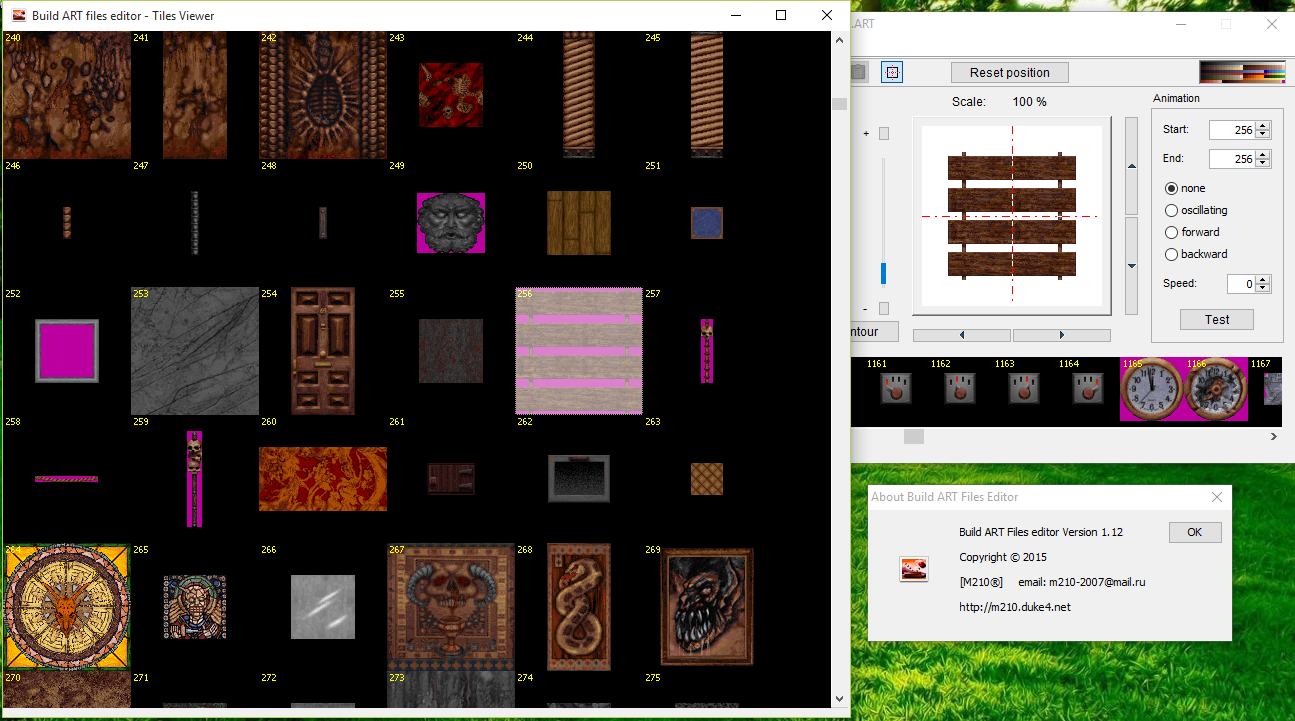Click the paste clipboard icon
The width and height of the screenshot is (1295, 721).
point(858,72)
